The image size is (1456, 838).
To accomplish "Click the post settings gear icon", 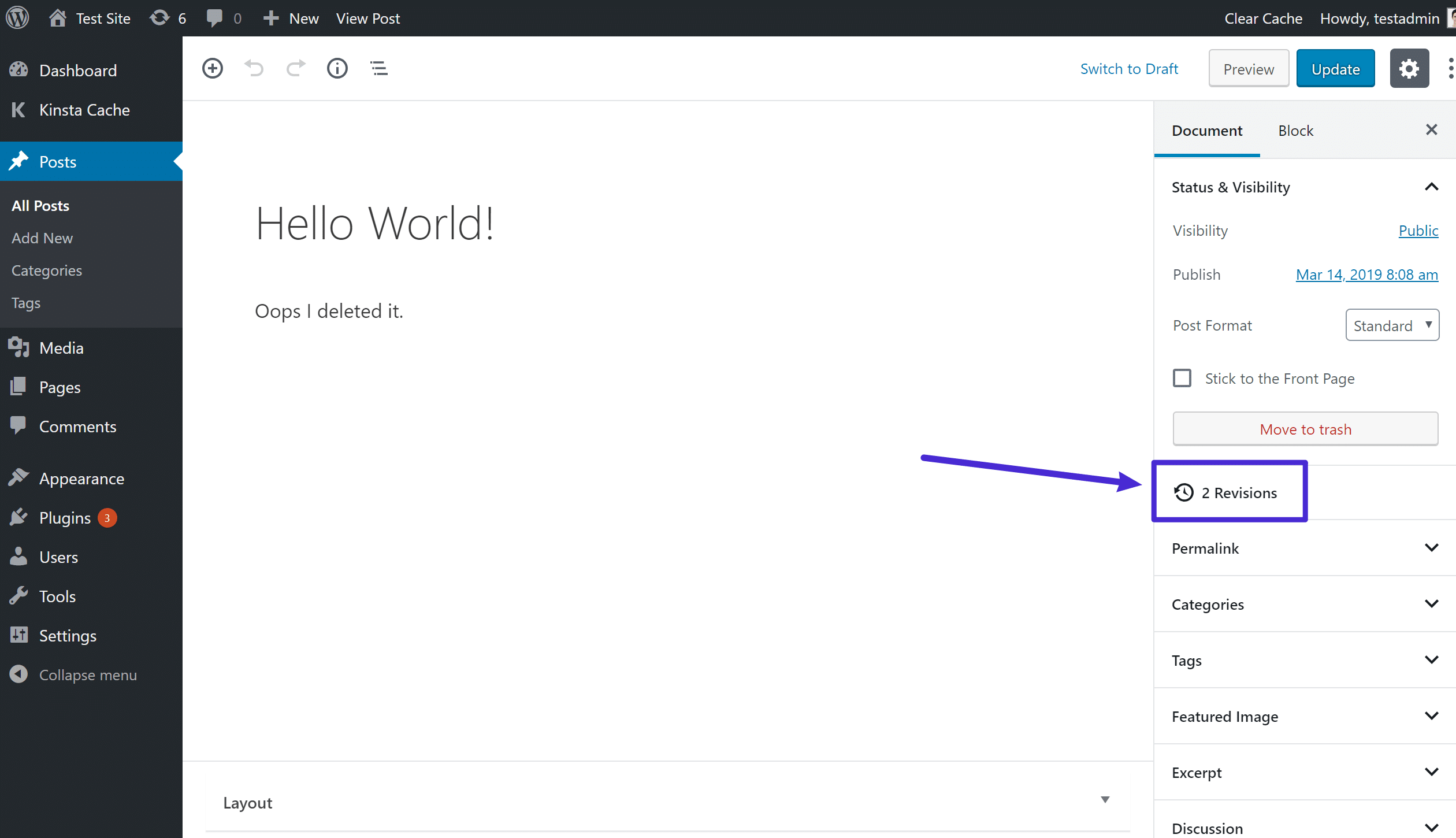I will click(1409, 69).
